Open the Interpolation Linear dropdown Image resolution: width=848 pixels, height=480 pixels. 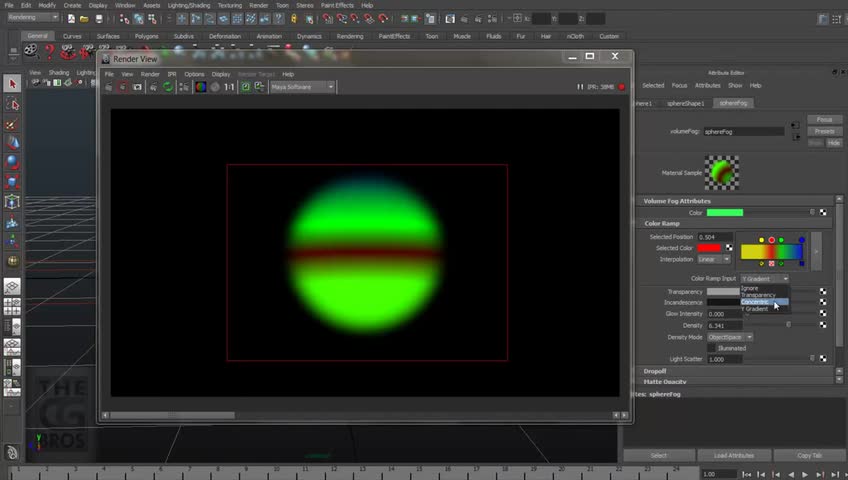(713, 259)
